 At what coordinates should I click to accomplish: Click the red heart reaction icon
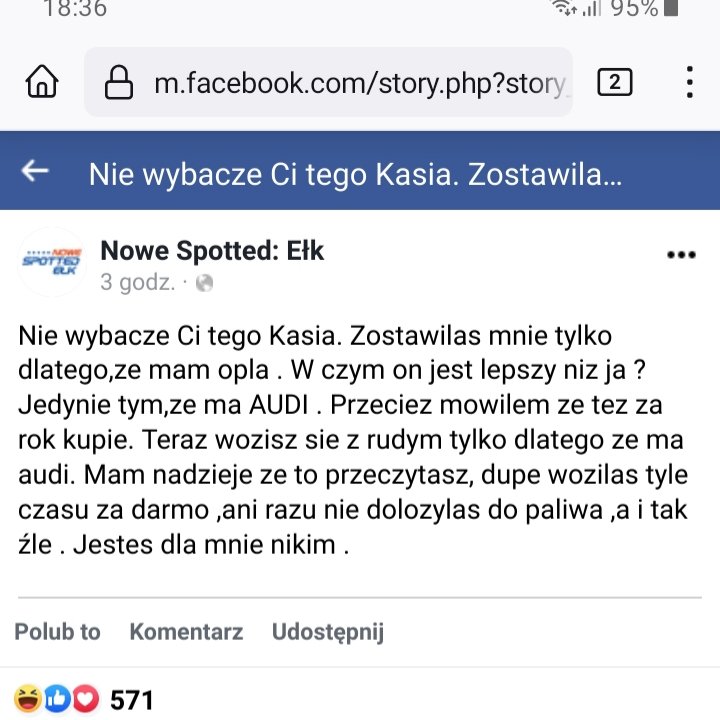(86, 699)
